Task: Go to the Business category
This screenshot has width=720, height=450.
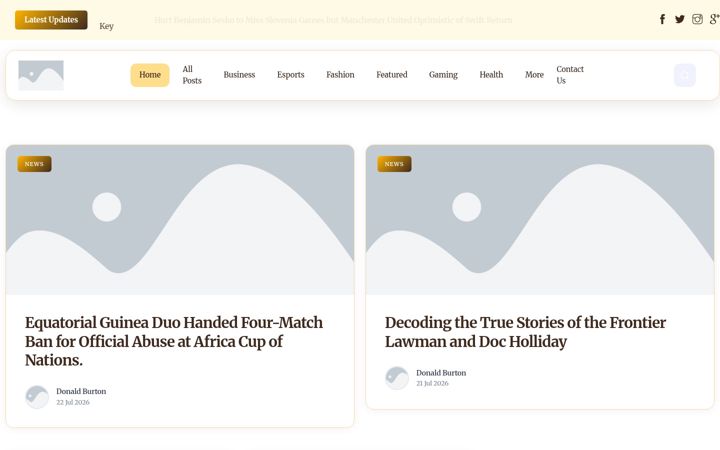Action: (x=239, y=75)
